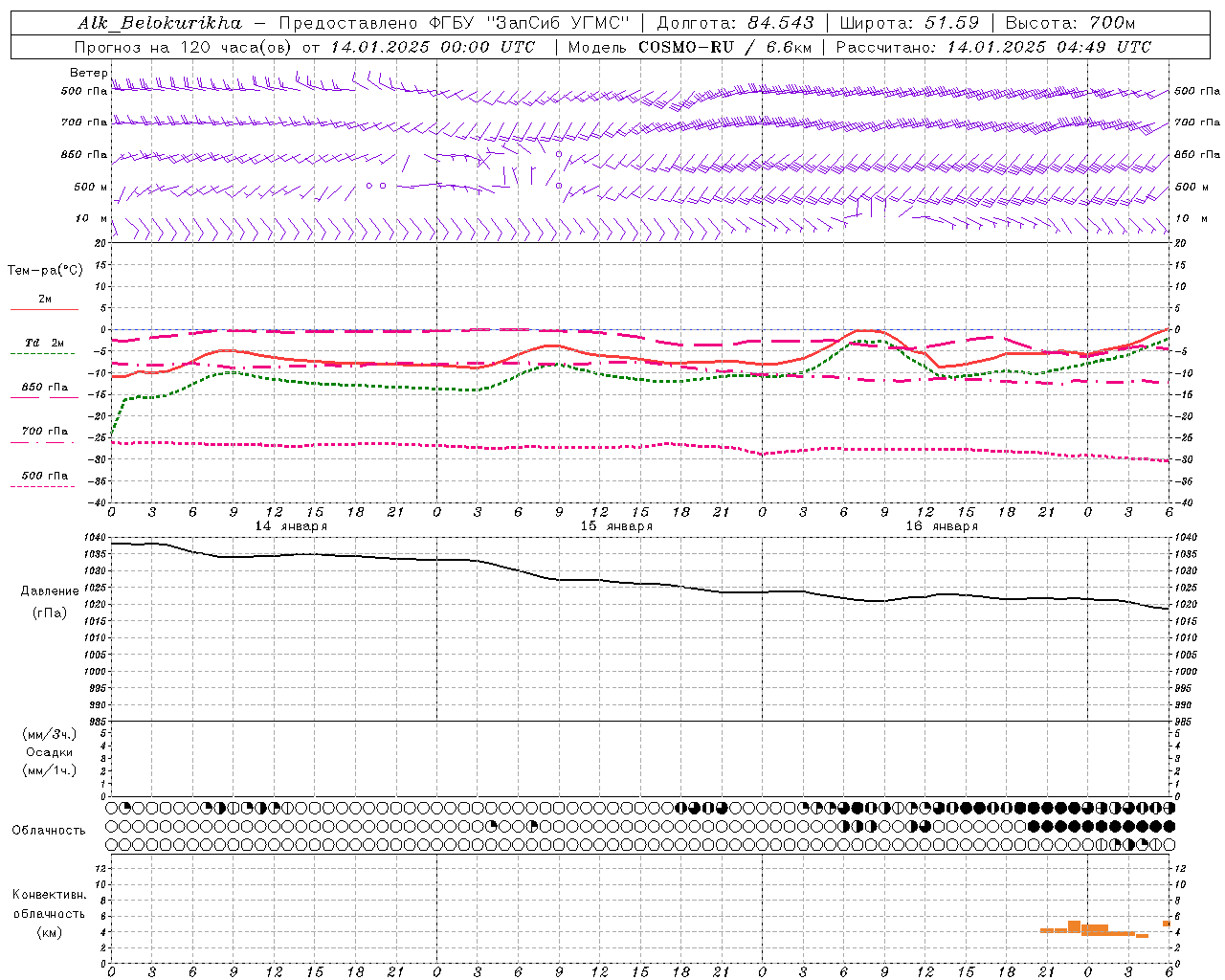Click the 500 м wind level label on left
Image resolution: width=1225 pixels, height=980 pixels.
coord(91,187)
